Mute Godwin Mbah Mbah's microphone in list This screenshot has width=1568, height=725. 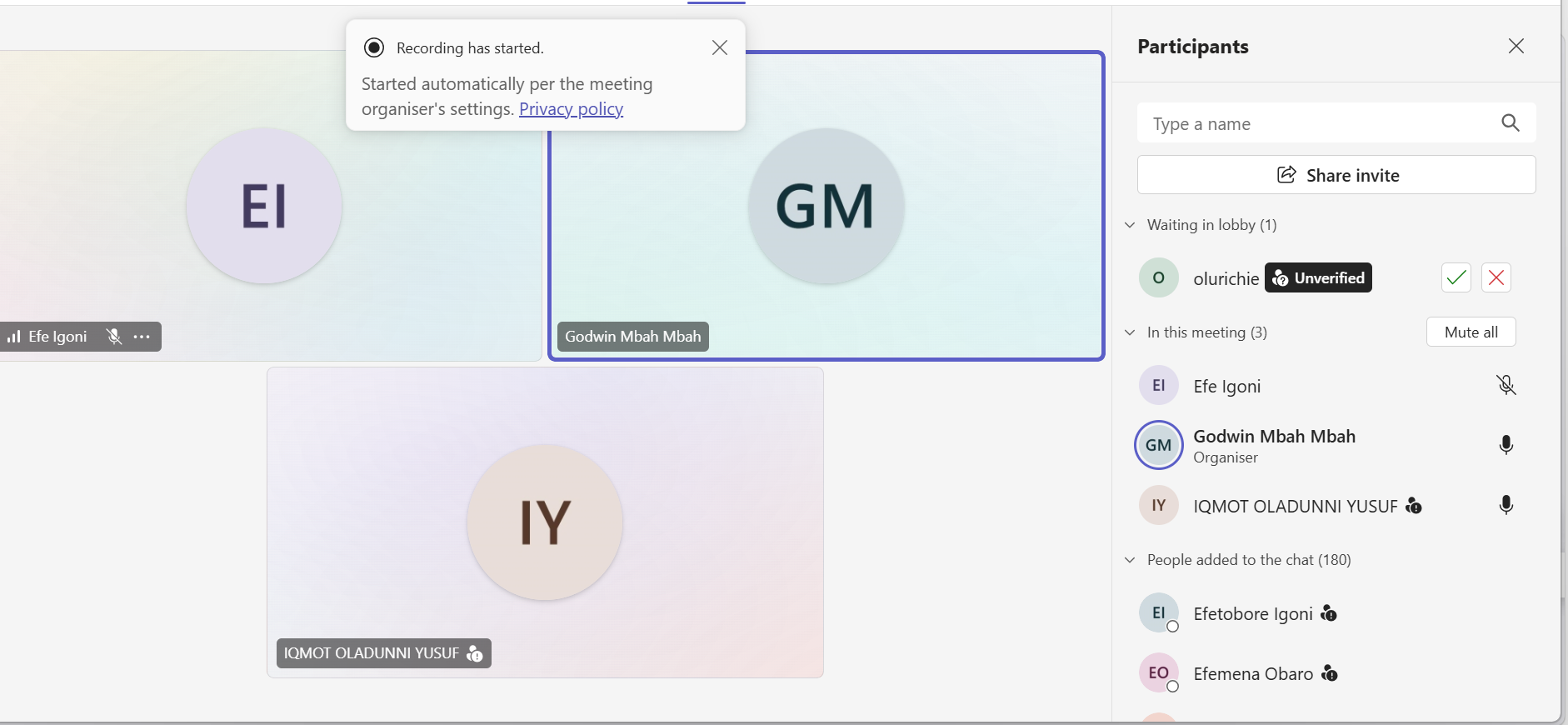[x=1506, y=445]
